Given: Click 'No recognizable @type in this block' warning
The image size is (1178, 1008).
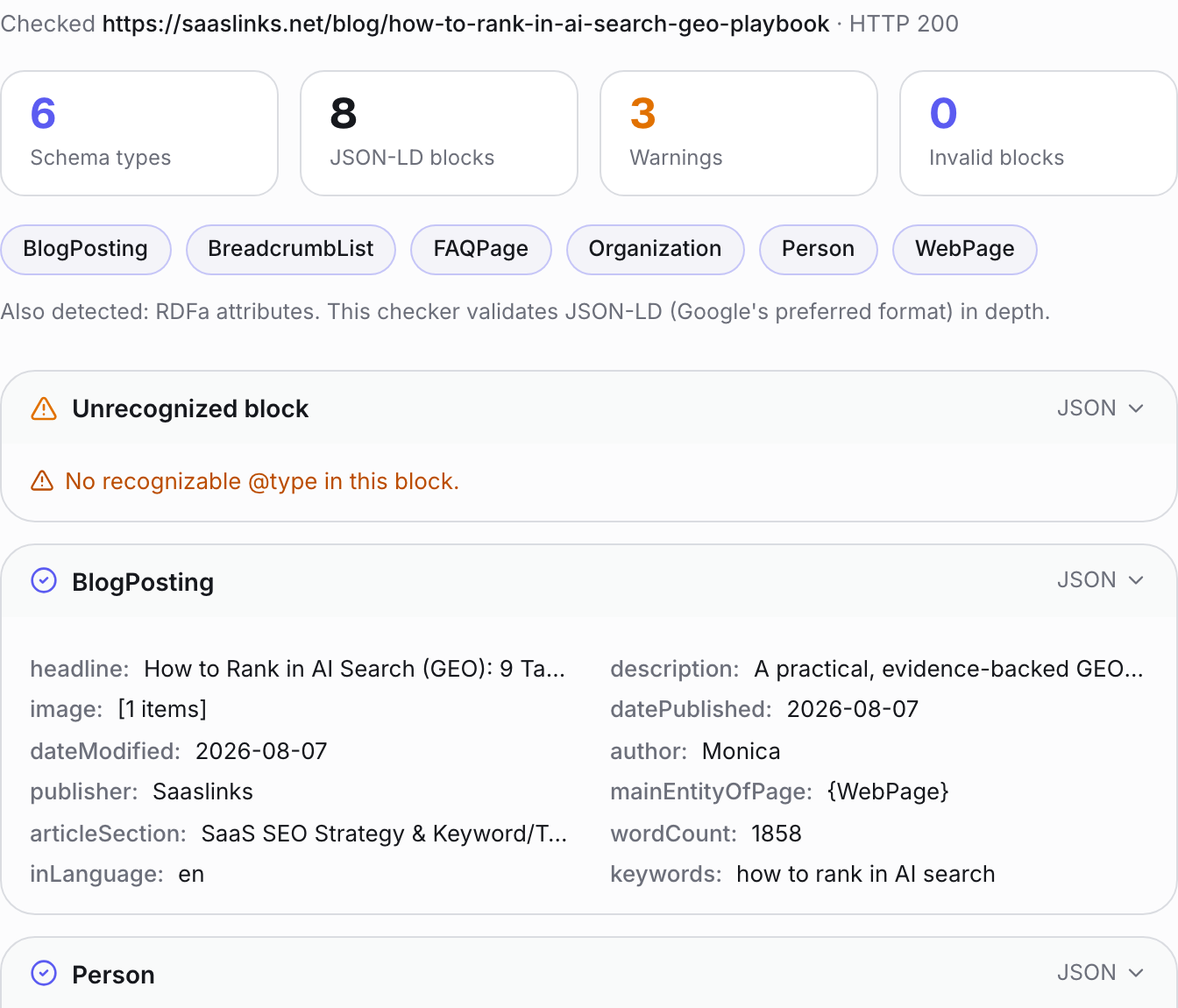Looking at the screenshot, I should click(262, 481).
